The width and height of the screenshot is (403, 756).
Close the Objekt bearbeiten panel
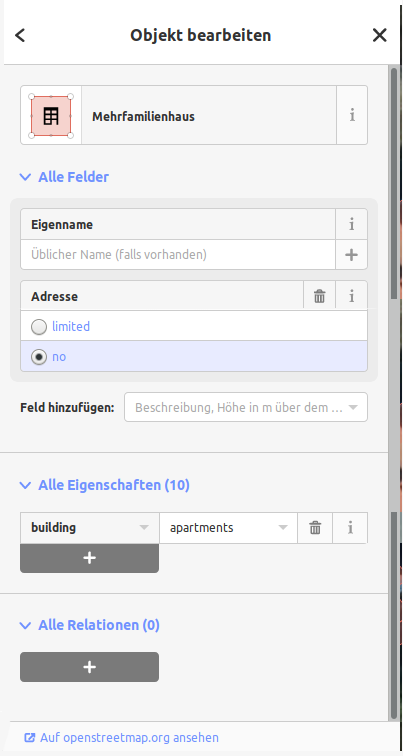tap(379, 35)
